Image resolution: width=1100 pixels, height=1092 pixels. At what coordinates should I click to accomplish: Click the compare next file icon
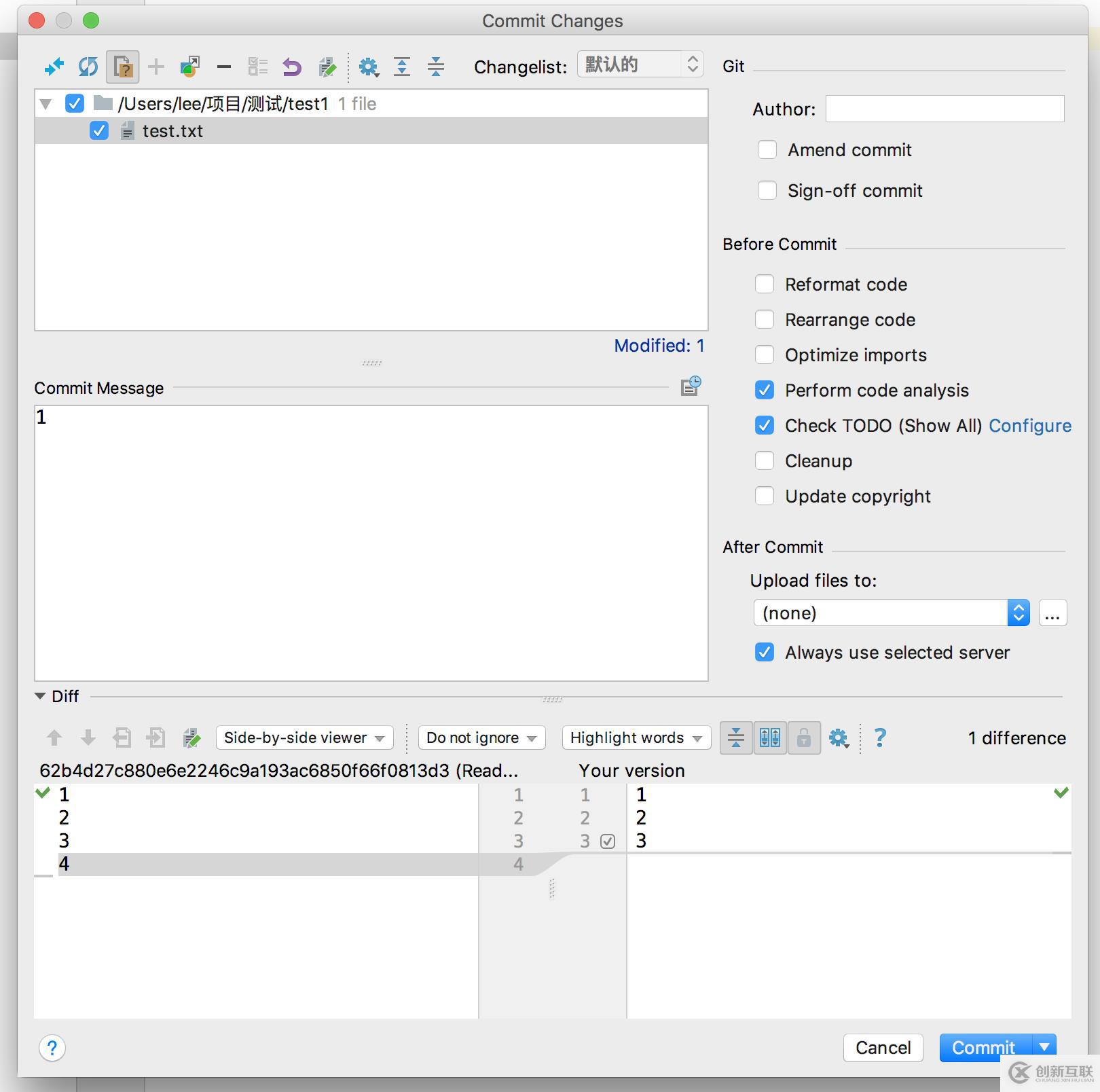point(156,738)
